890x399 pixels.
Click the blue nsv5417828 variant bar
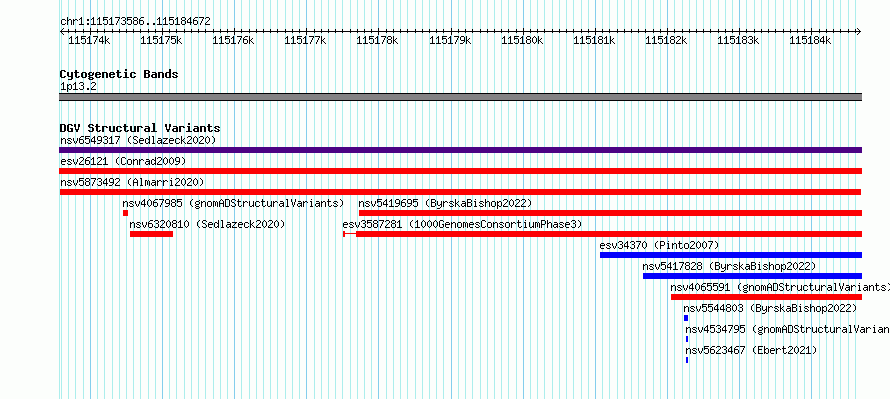click(x=753, y=276)
